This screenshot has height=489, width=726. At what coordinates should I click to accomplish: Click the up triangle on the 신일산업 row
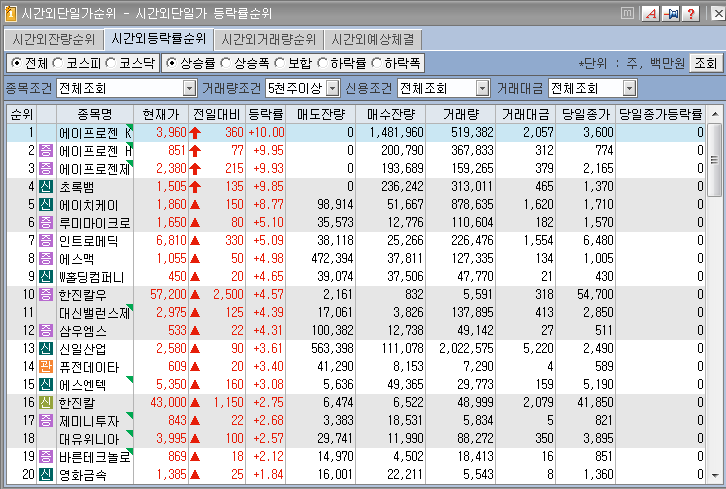point(195,349)
